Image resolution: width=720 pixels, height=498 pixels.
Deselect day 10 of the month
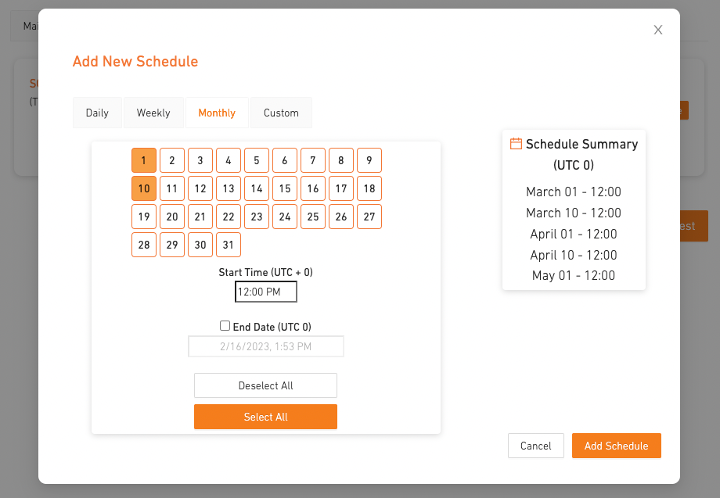(x=144, y=188)
